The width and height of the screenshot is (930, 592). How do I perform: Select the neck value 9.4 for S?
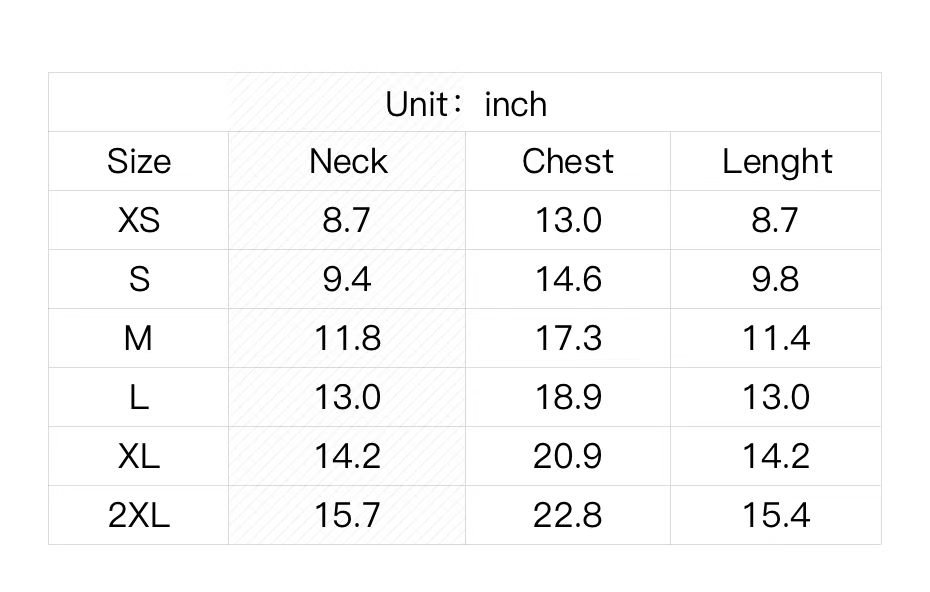pyautogui.click(x=347, y=280)
